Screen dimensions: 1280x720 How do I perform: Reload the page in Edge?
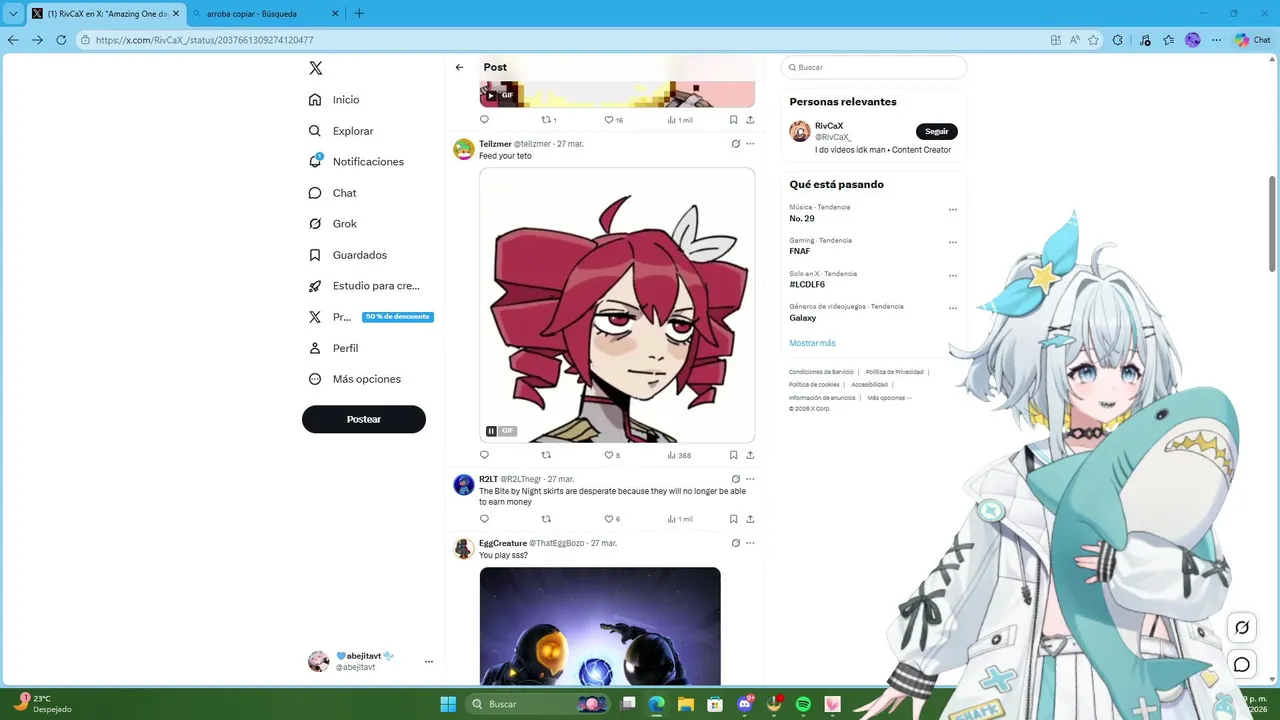click(x=61, y=40)
